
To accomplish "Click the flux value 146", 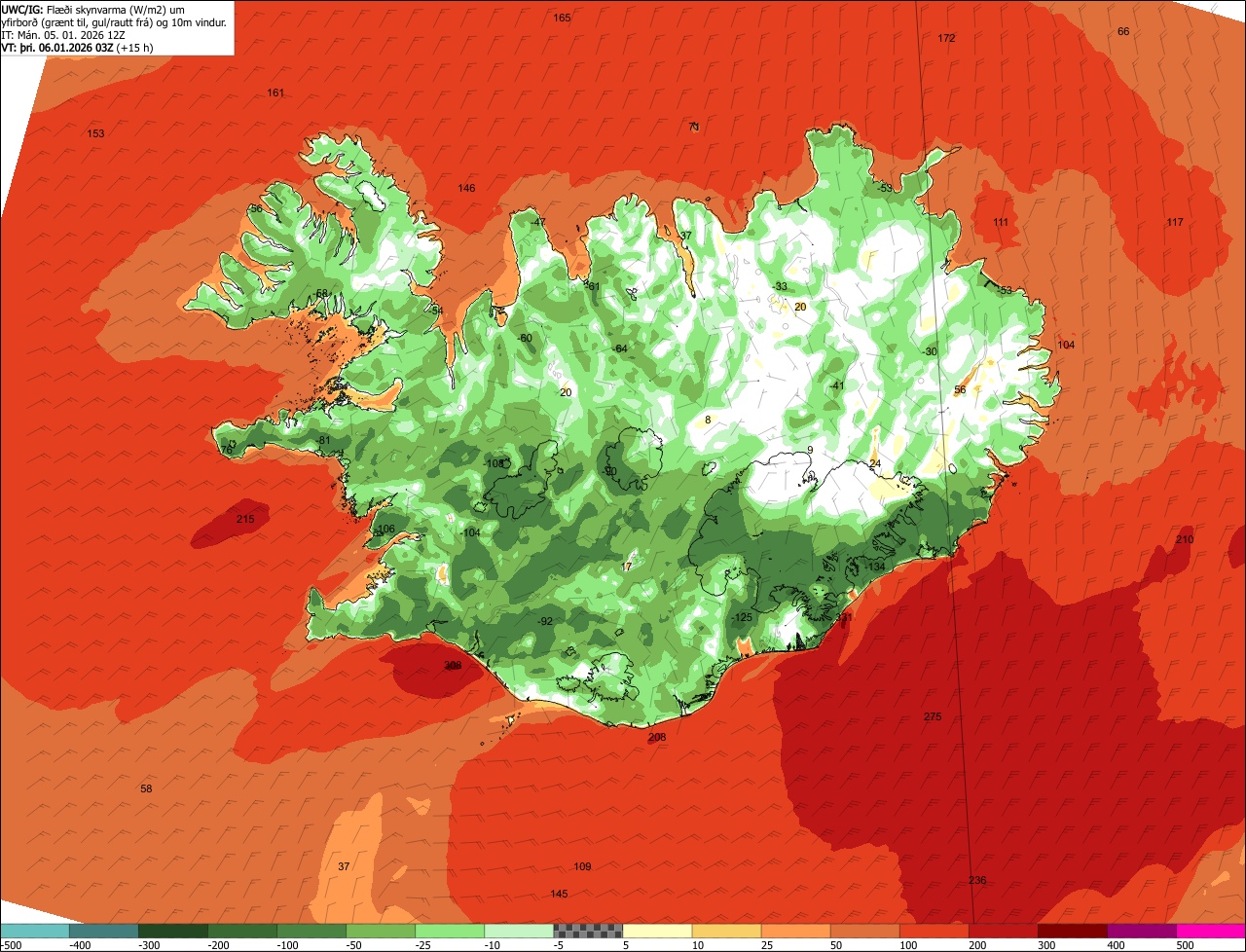I will pos(467,188).
